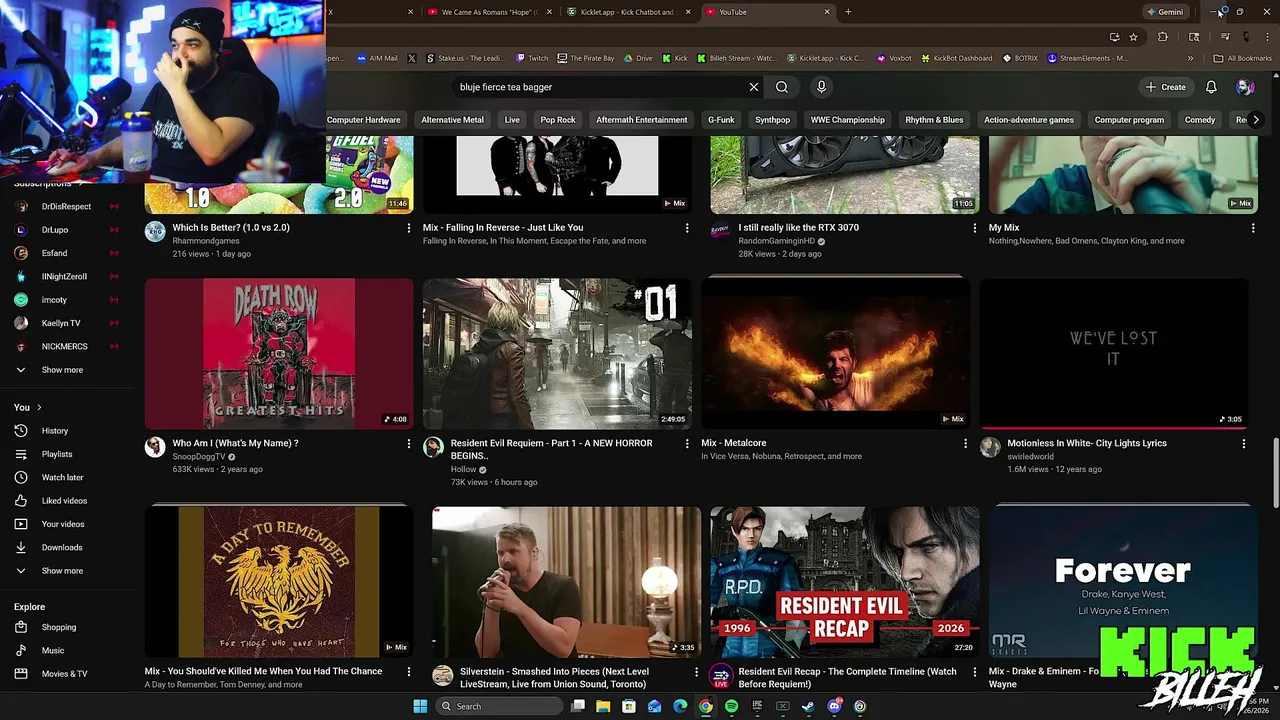This screenshot has height=720, width=1280.
Task: Select the Live filter chip
Action: (512, 120)
